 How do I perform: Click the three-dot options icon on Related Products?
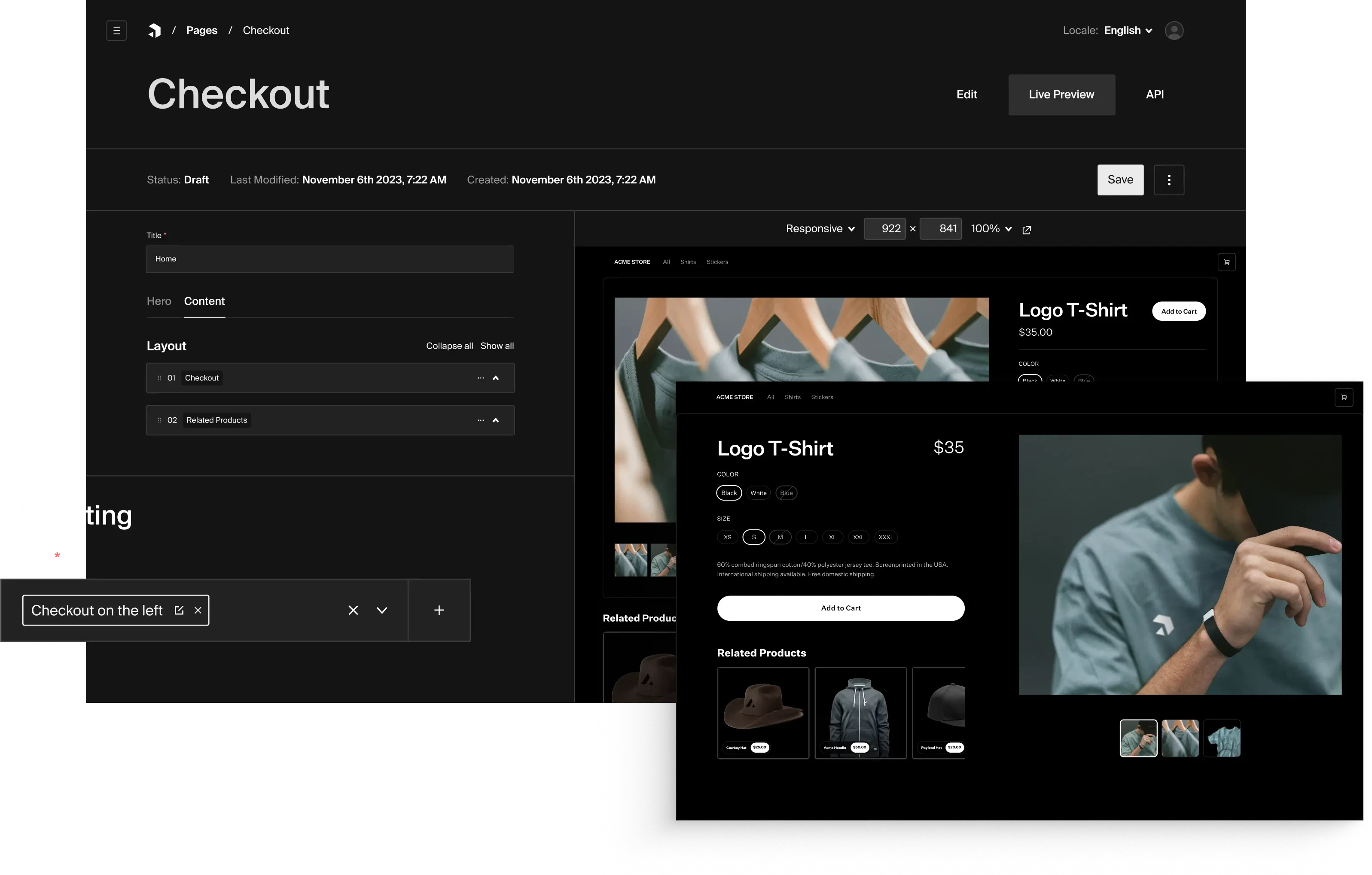tap(480, 419)
